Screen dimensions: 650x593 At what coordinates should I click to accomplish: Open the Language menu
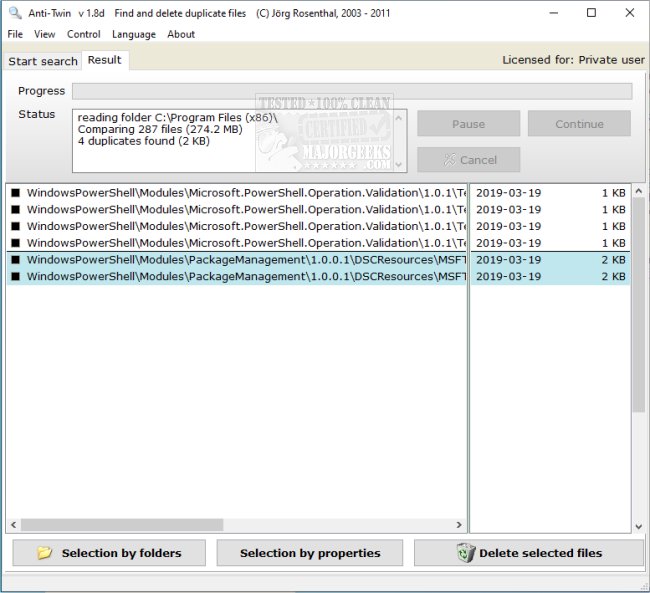tap(134, 34)
